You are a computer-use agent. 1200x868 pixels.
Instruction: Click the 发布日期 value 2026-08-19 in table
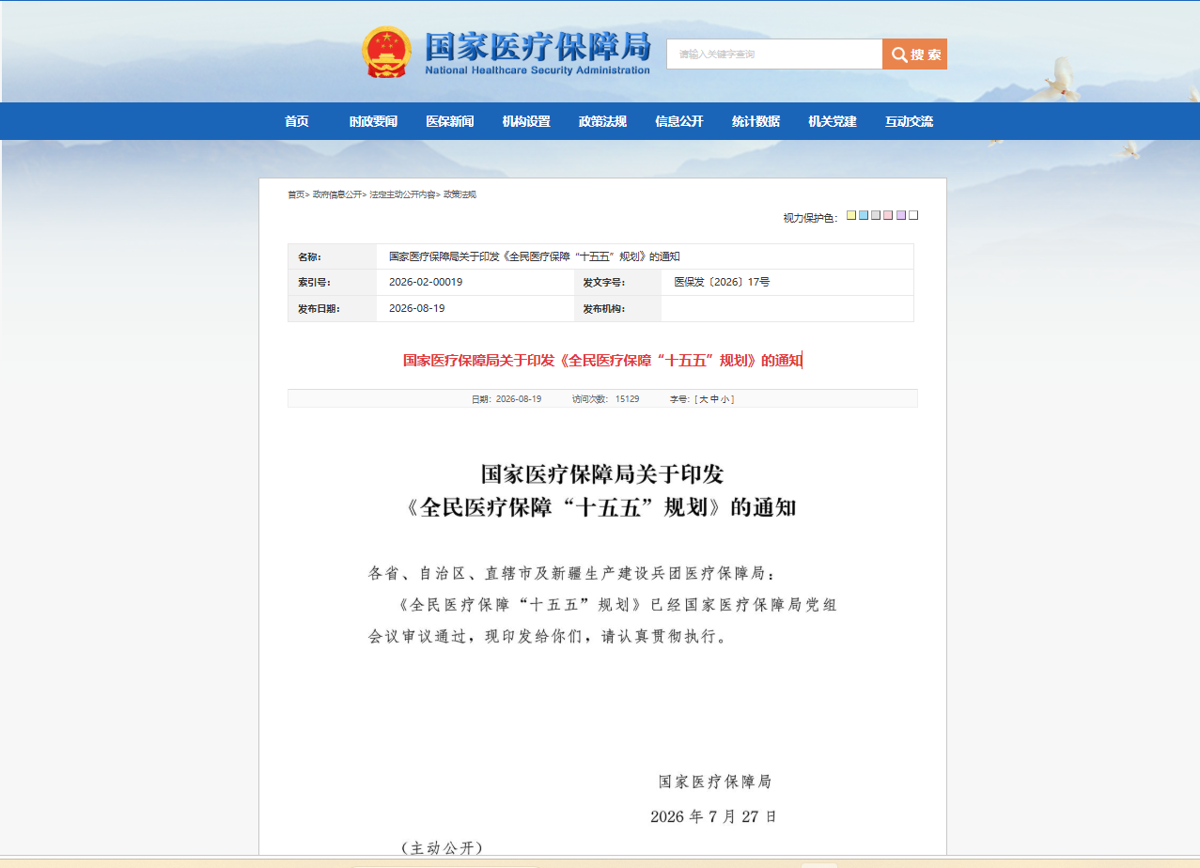pyautogui.click(x=417, y=308)
